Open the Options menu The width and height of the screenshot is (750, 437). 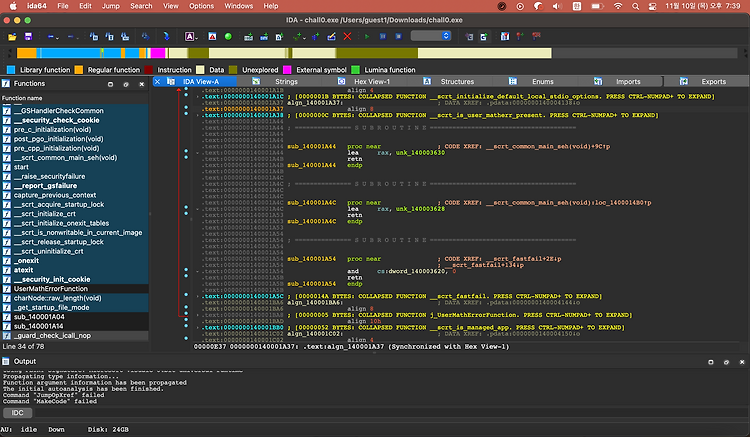(201, 6)
